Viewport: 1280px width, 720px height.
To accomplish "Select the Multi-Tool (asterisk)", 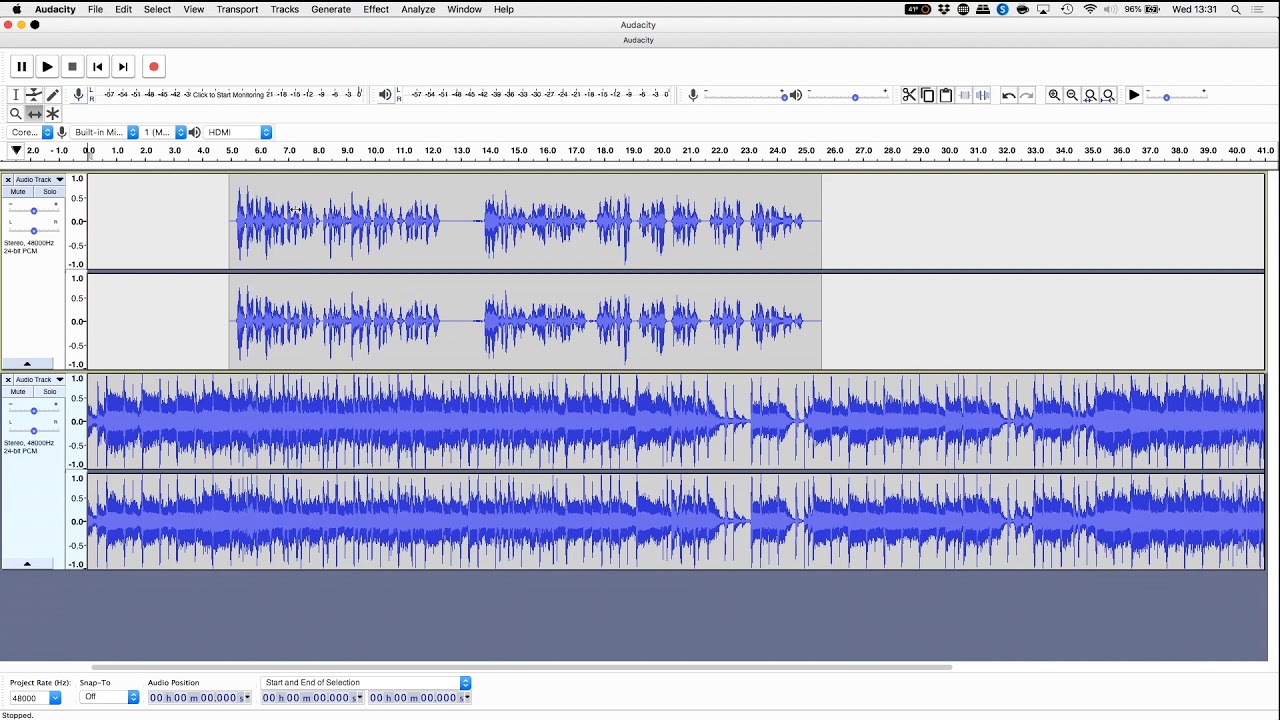I will [53, 114].
